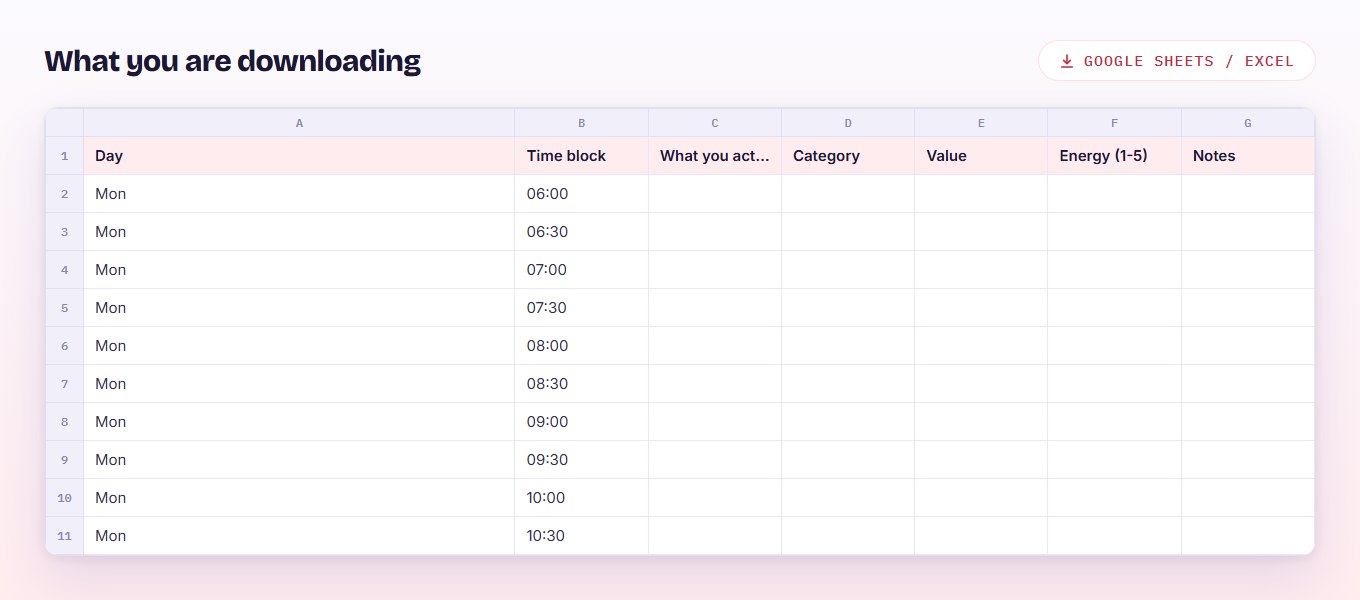Click the empty Notes cell in the 06:00 row
Screen dimensions: 1360x600
pos(1248,194)
